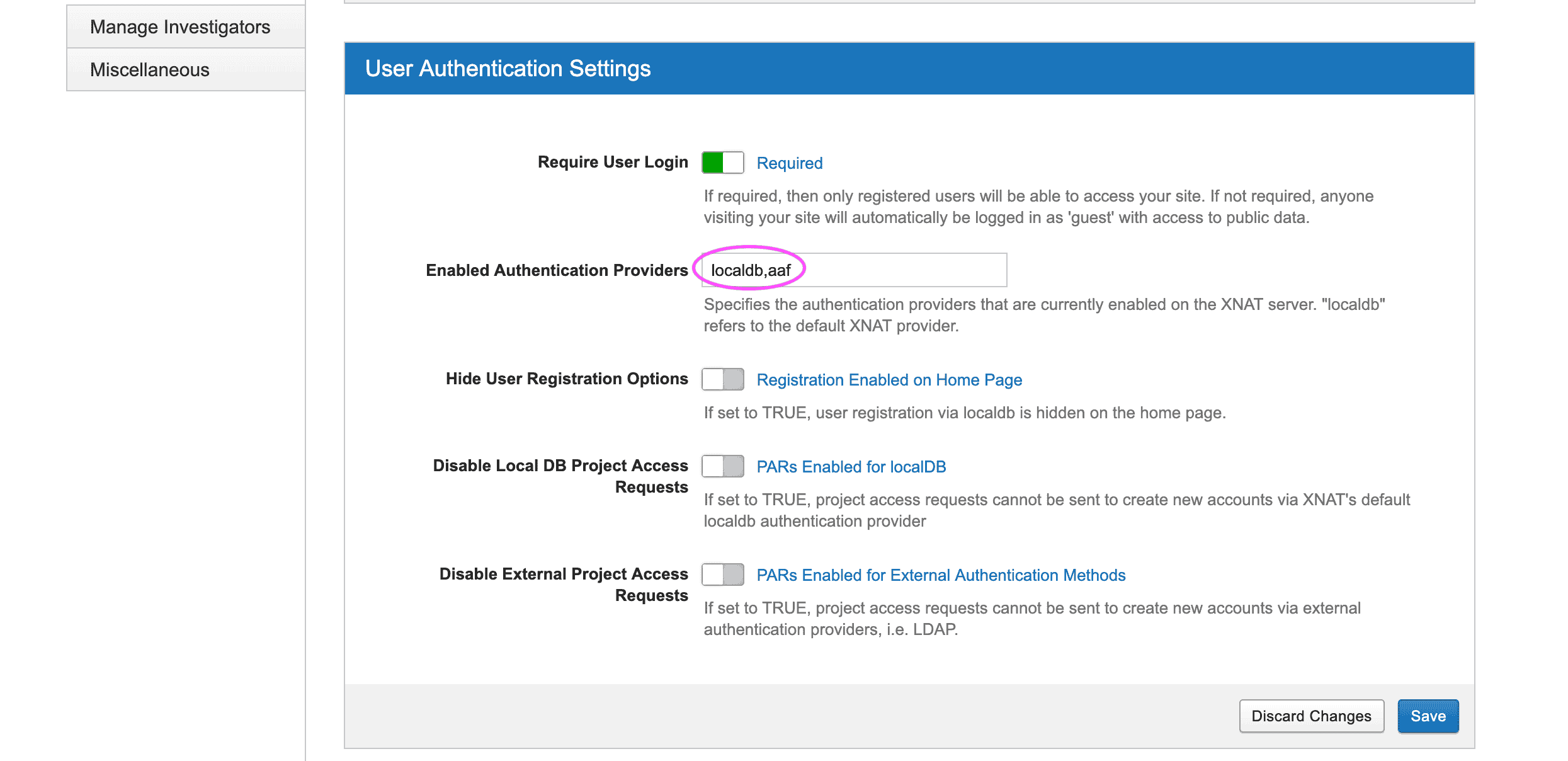Click the 'Require User Login' field label
Viewport: 1568px width, 761px height.
(613, 163)
